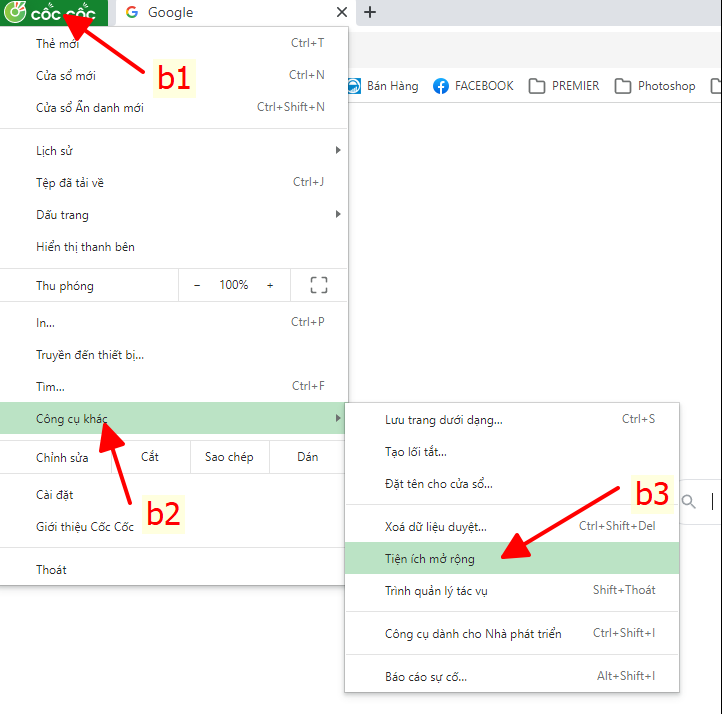Viewport: 722px width, 714px height.
Task: Open the FACEBOOK bookmark
Action: tap(473, 86)
